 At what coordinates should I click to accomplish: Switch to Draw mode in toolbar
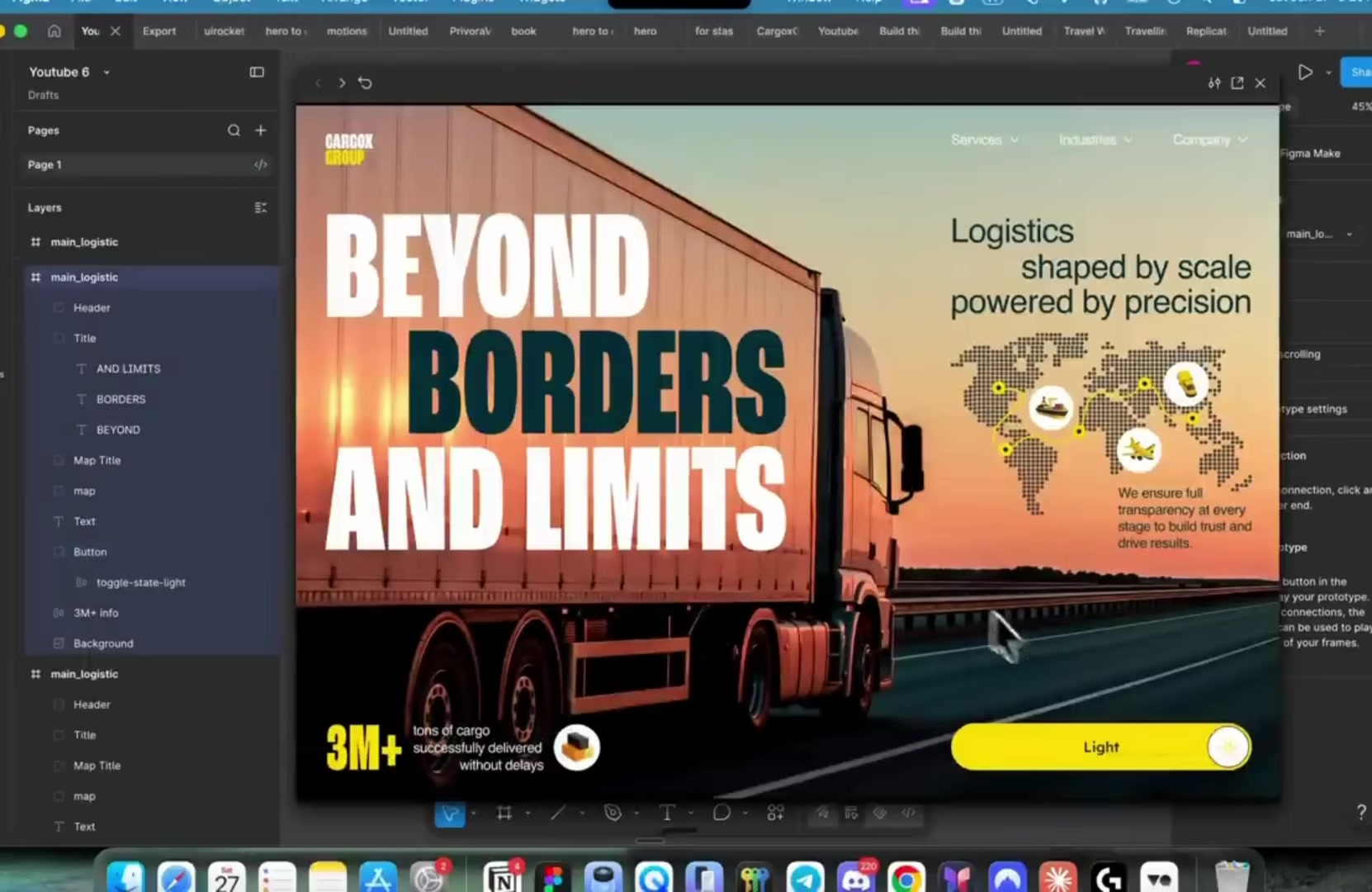click(822, 814)
